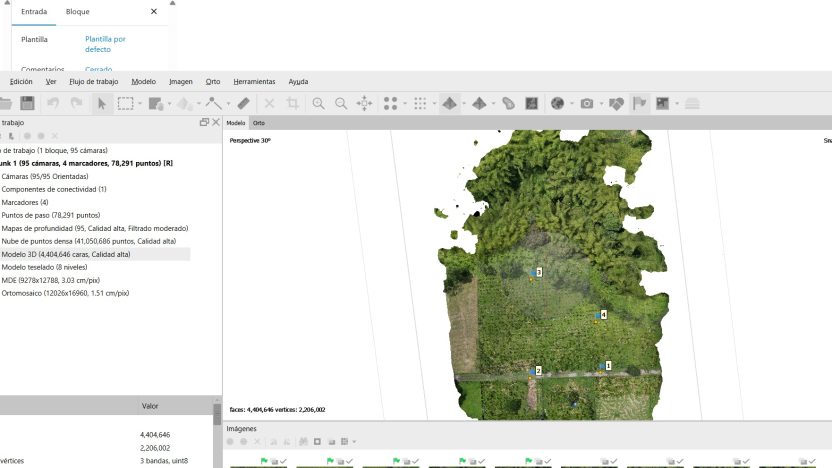Select Nube de puntos densa tree item

89,241
